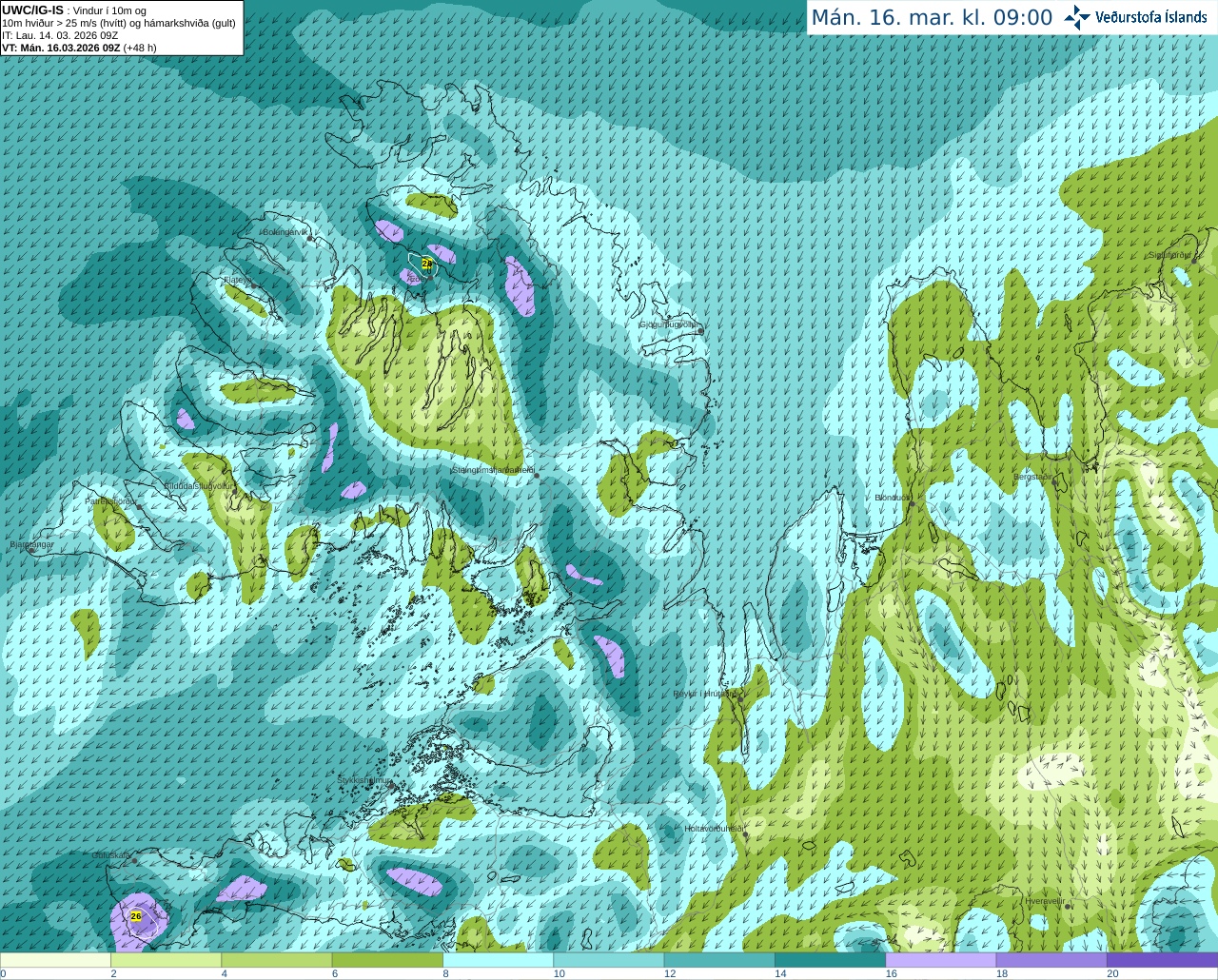Click the Patreksfjörður place label
The width and height of the screenshot is (1218, 980).
pos(111,500)
